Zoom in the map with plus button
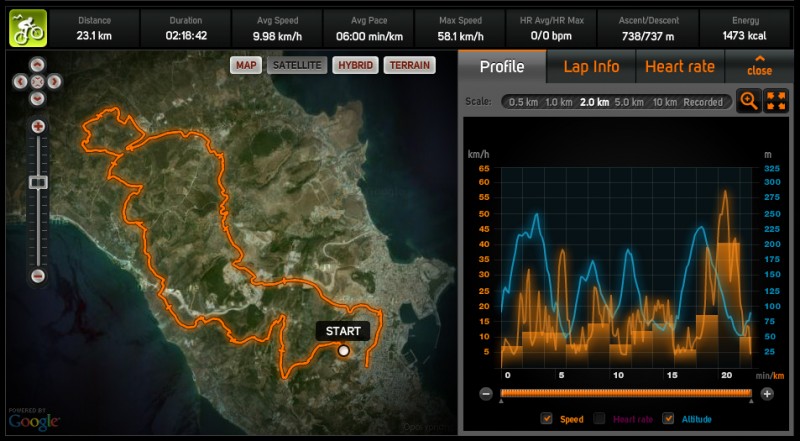The image size is (800, 441). point(38,126)
